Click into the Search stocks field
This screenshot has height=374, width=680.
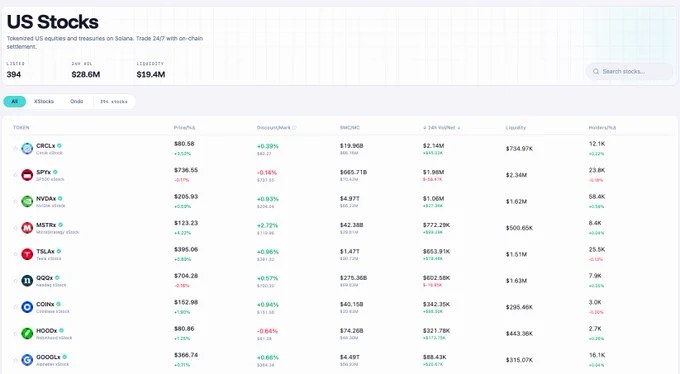pos(629,71)
